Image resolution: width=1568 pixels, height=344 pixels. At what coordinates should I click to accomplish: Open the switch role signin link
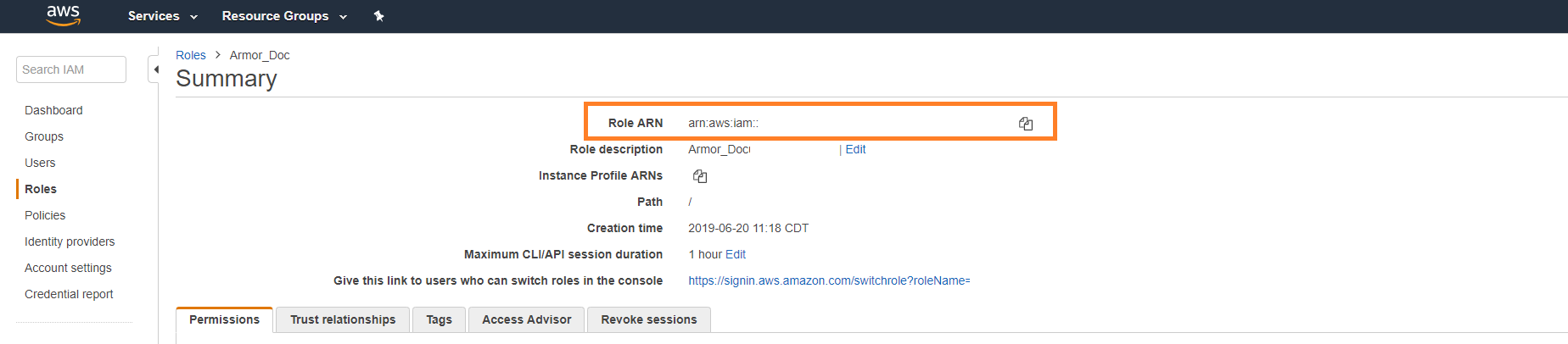[x=829, y=280]
